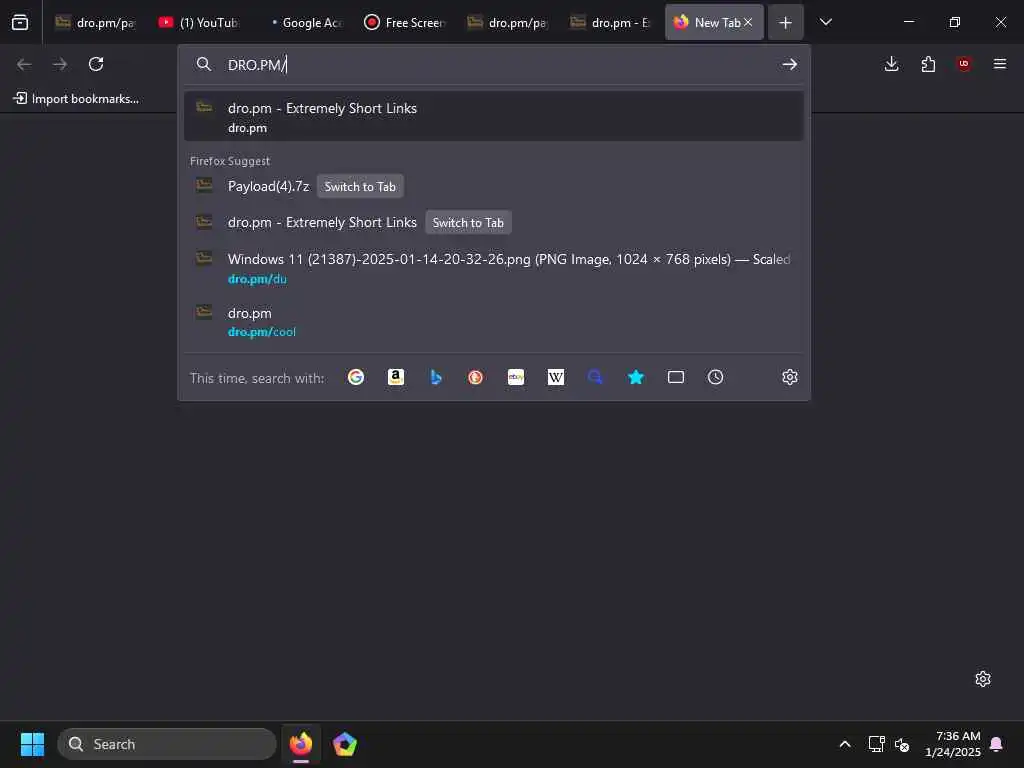Open the uBlock Origin extension icon
Viewport: 1024px width, 768px height.
pos(964,64)
